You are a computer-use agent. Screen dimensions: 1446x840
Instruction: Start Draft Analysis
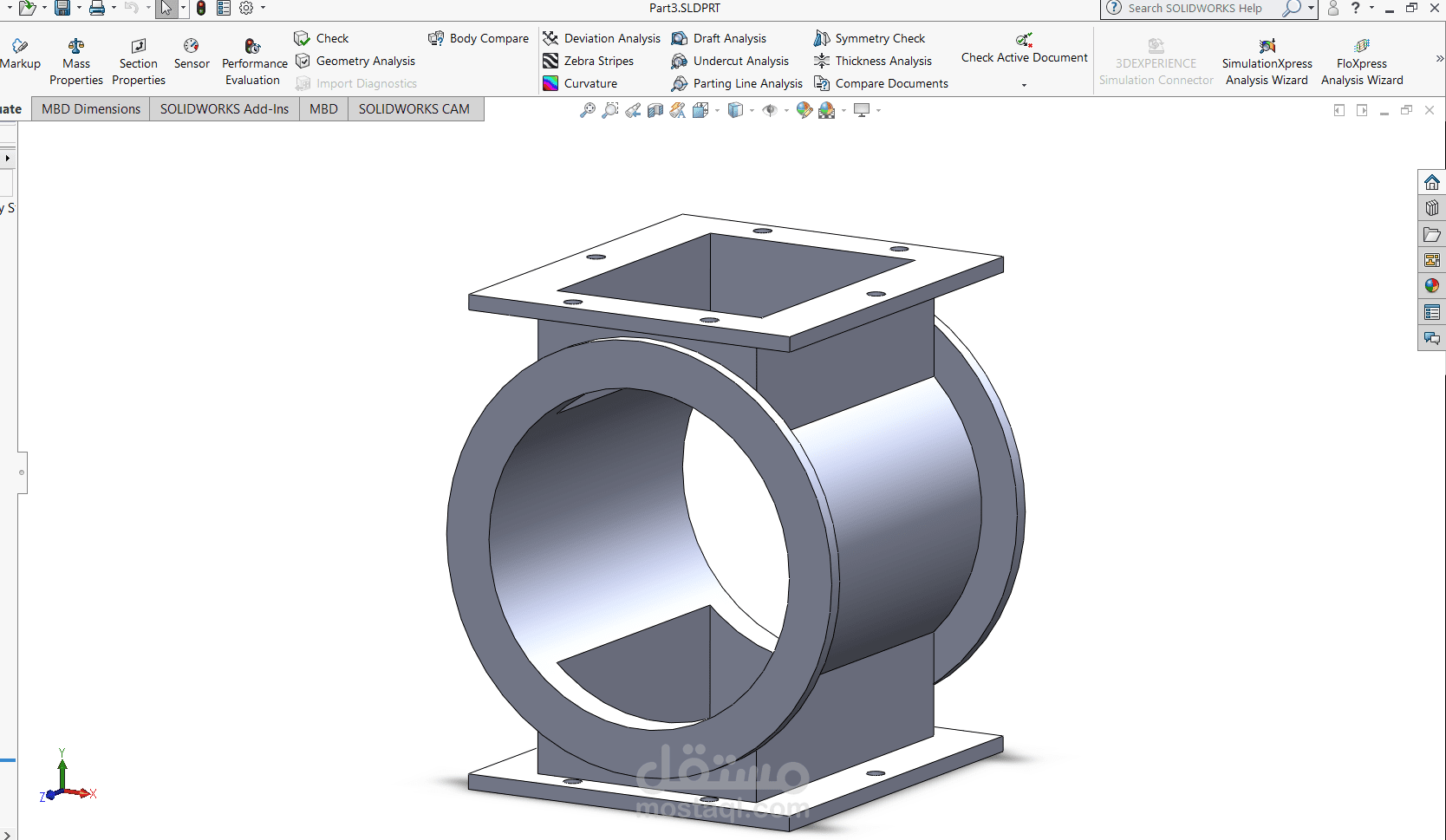[720, 38]
